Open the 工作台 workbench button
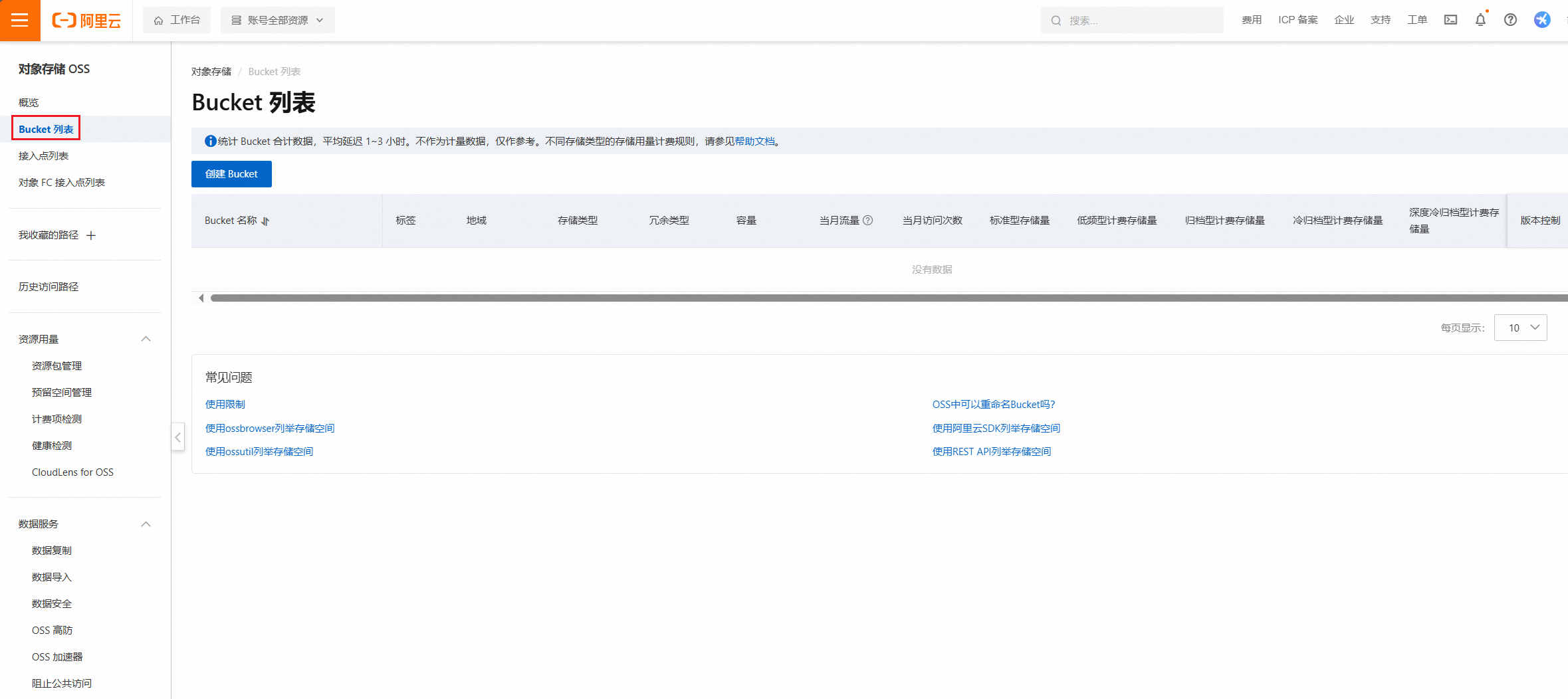This screenshot has height=699, width=1568. click(177, 20)
